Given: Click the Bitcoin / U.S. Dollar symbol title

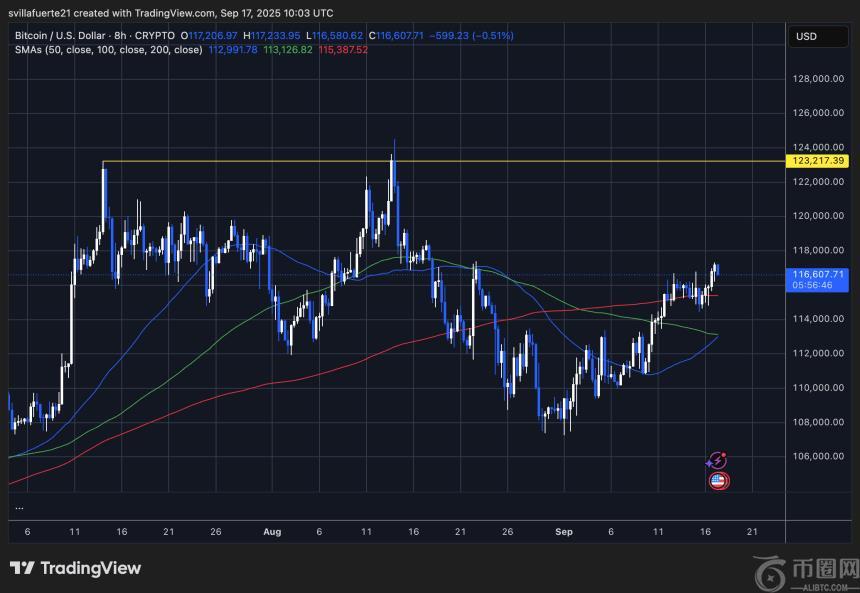Looking at the screenshot, I should (x=63, y=35).
